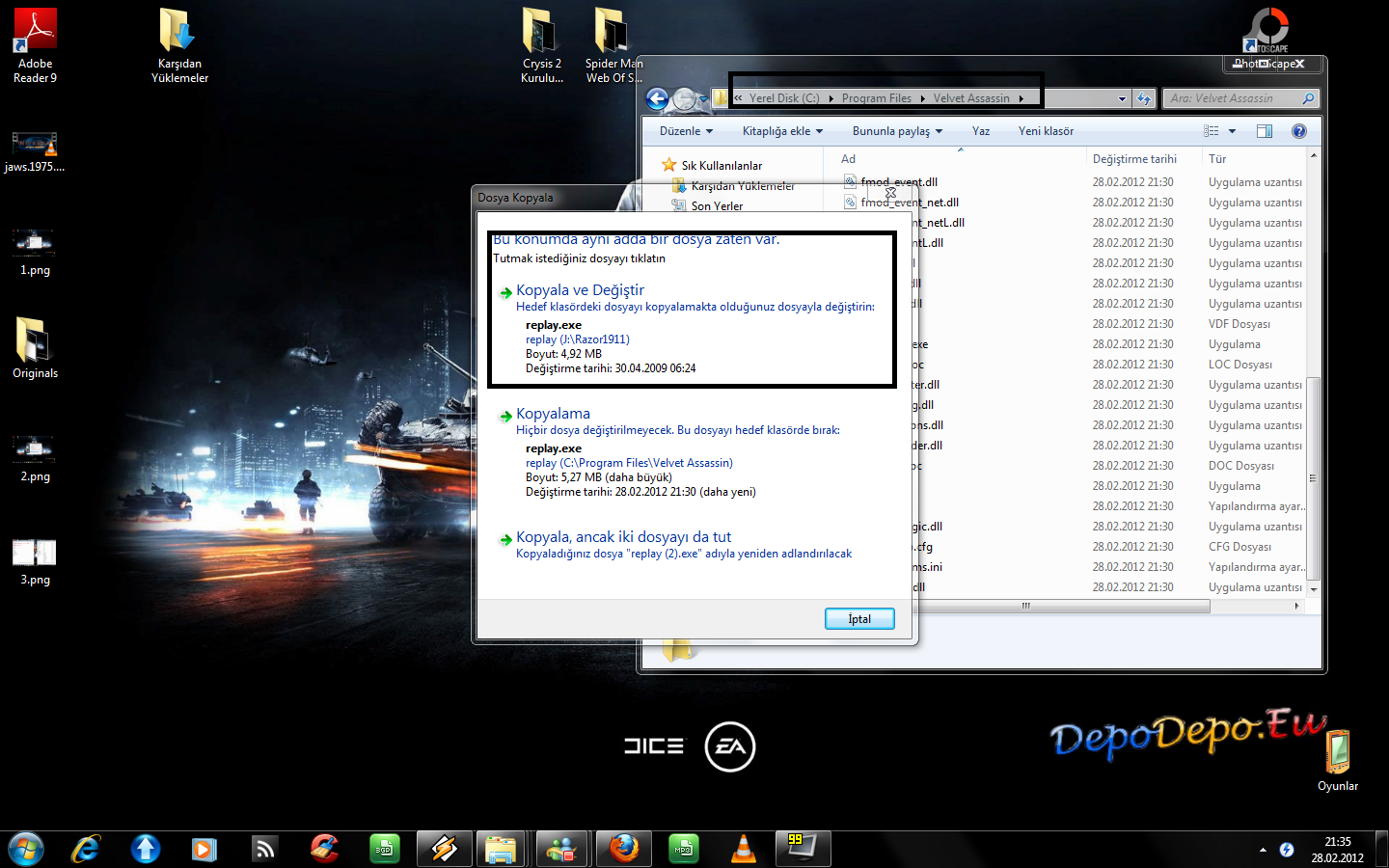Open Bununla paylaş menu
The height and width of the screenshot is (868, 1389).
pos(897,131)
